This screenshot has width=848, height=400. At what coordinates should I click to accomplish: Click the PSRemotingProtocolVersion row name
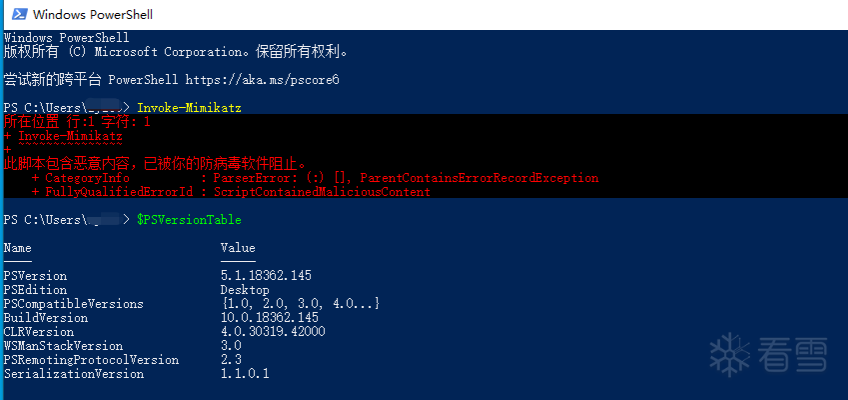pos(91,360)
